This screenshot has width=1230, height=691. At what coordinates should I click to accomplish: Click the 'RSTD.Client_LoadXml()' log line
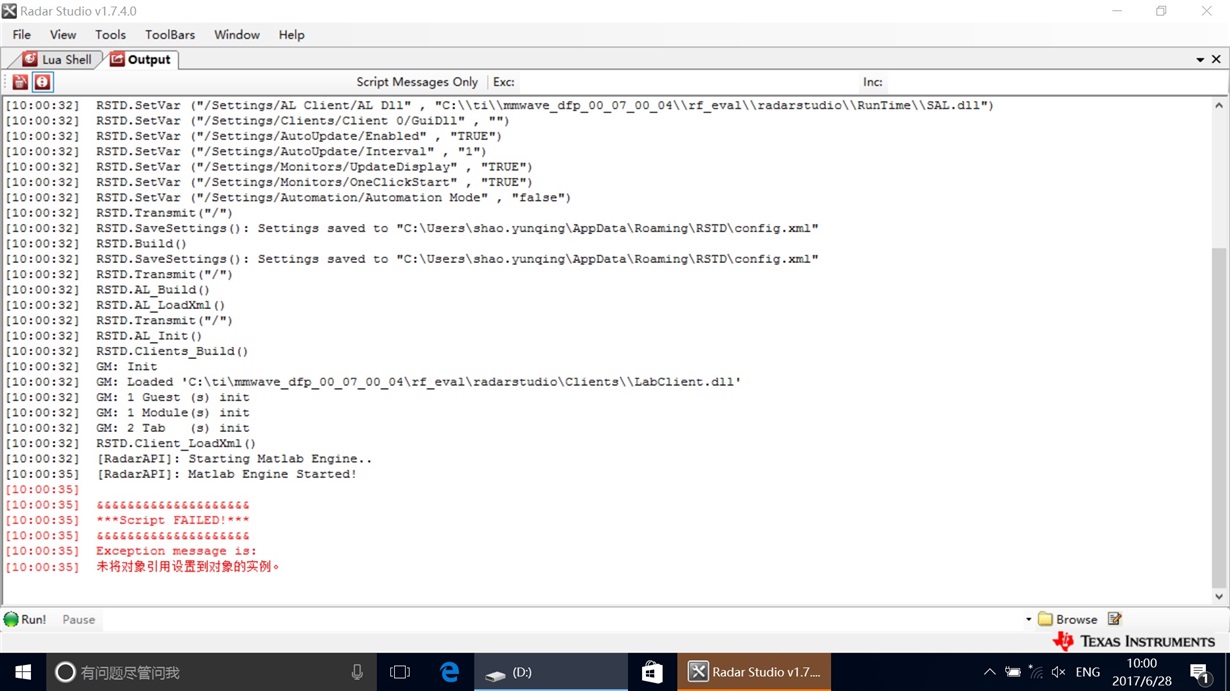coord(176,443)
